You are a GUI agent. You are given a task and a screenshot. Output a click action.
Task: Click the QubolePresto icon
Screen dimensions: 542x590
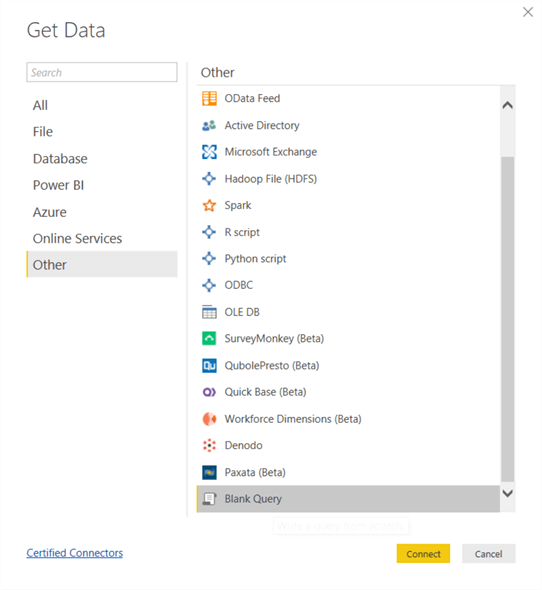(209, 365)
